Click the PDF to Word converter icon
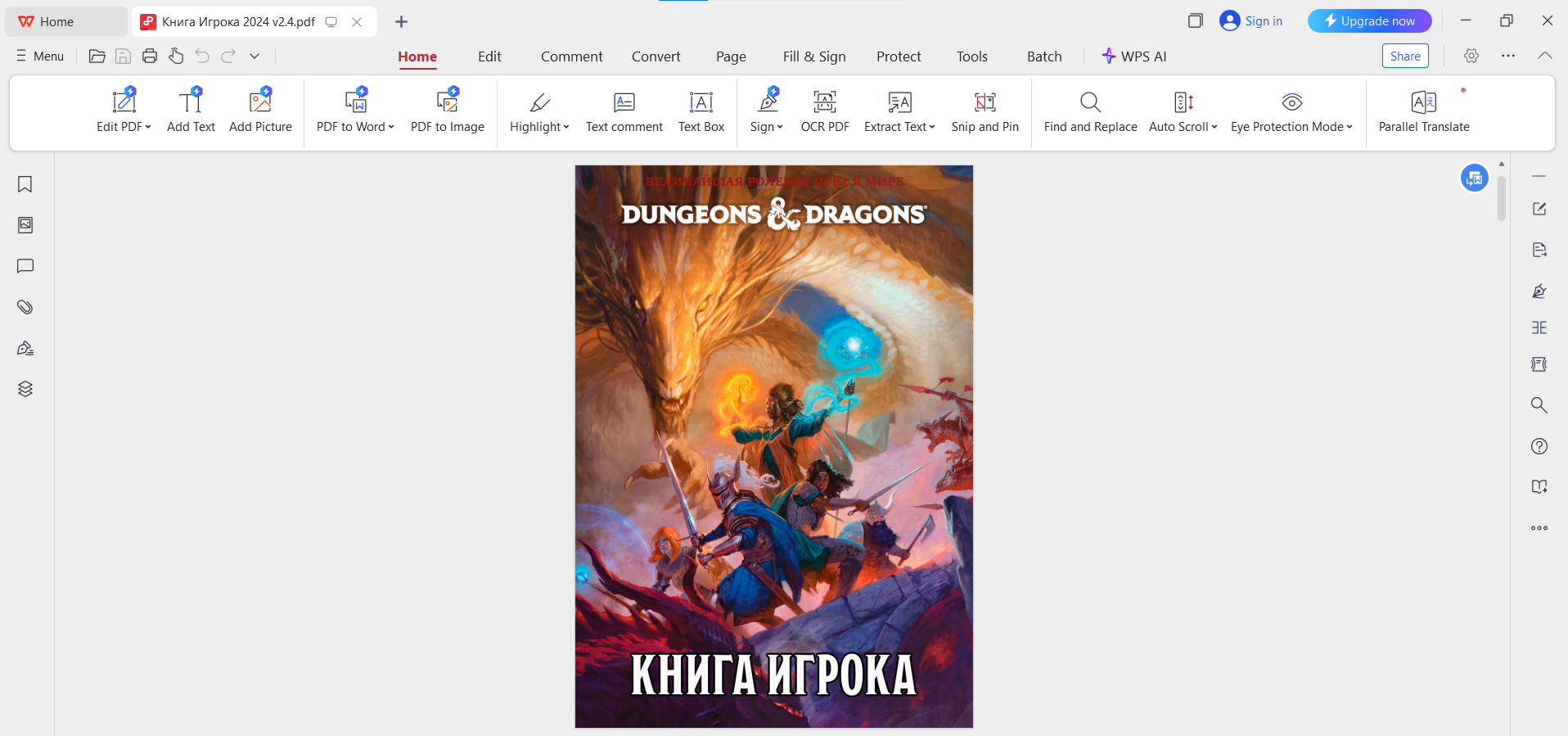The width and height of the screenshot is (1568, 736). coord(356,102)
